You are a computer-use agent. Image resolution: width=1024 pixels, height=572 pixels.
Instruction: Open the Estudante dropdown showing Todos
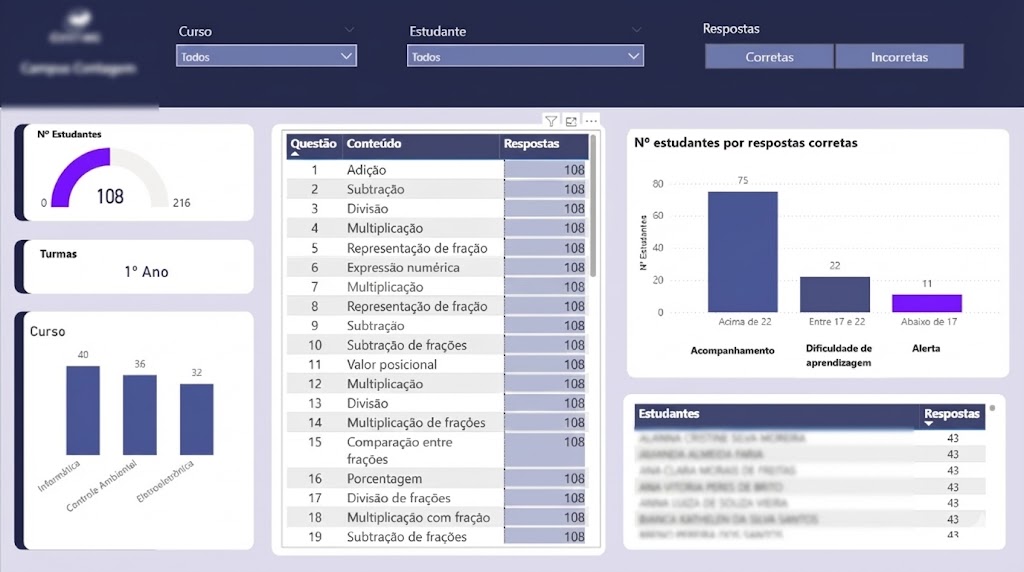click(525, 57)
